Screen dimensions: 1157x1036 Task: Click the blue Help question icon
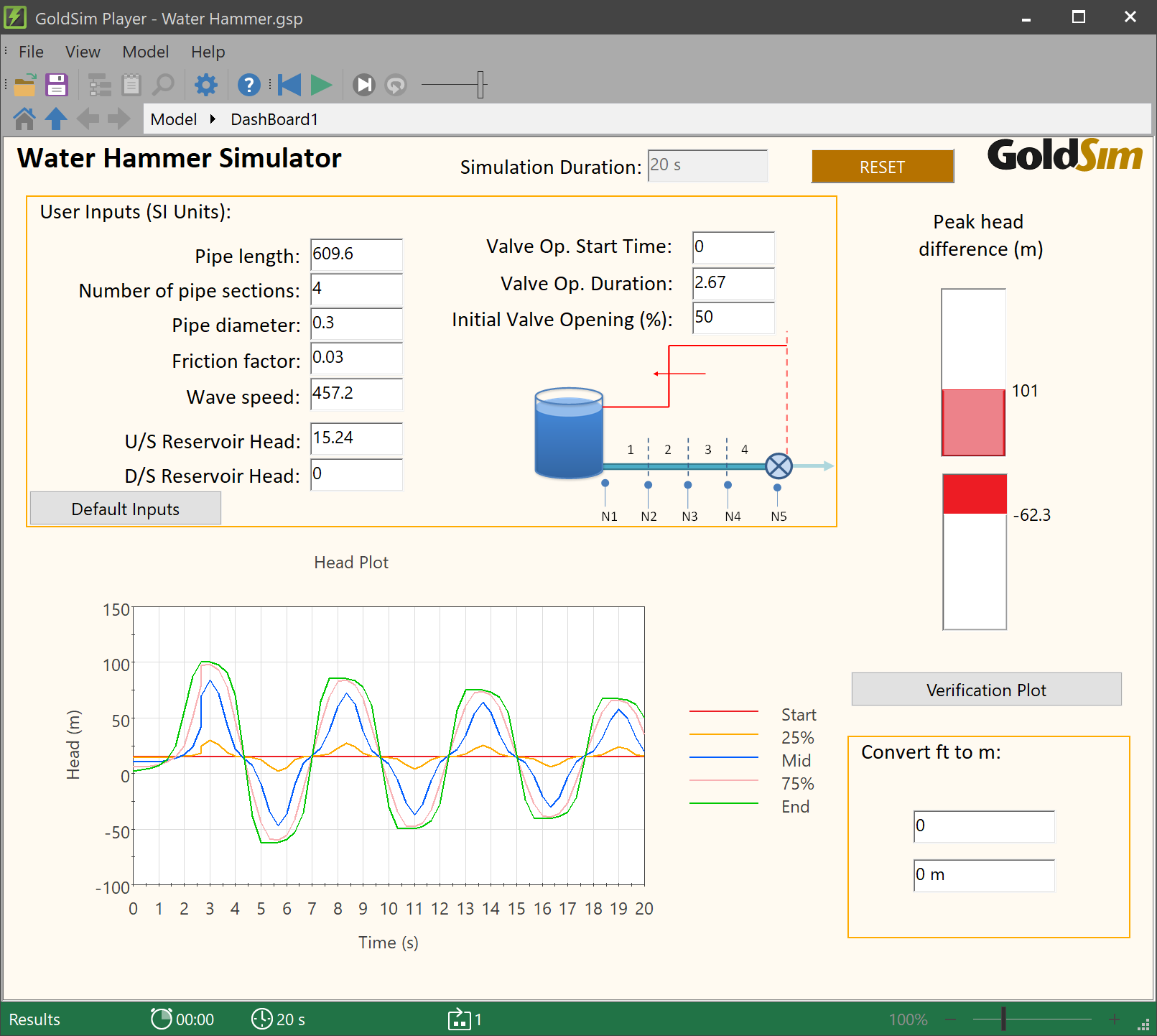[x=248, y=85]
